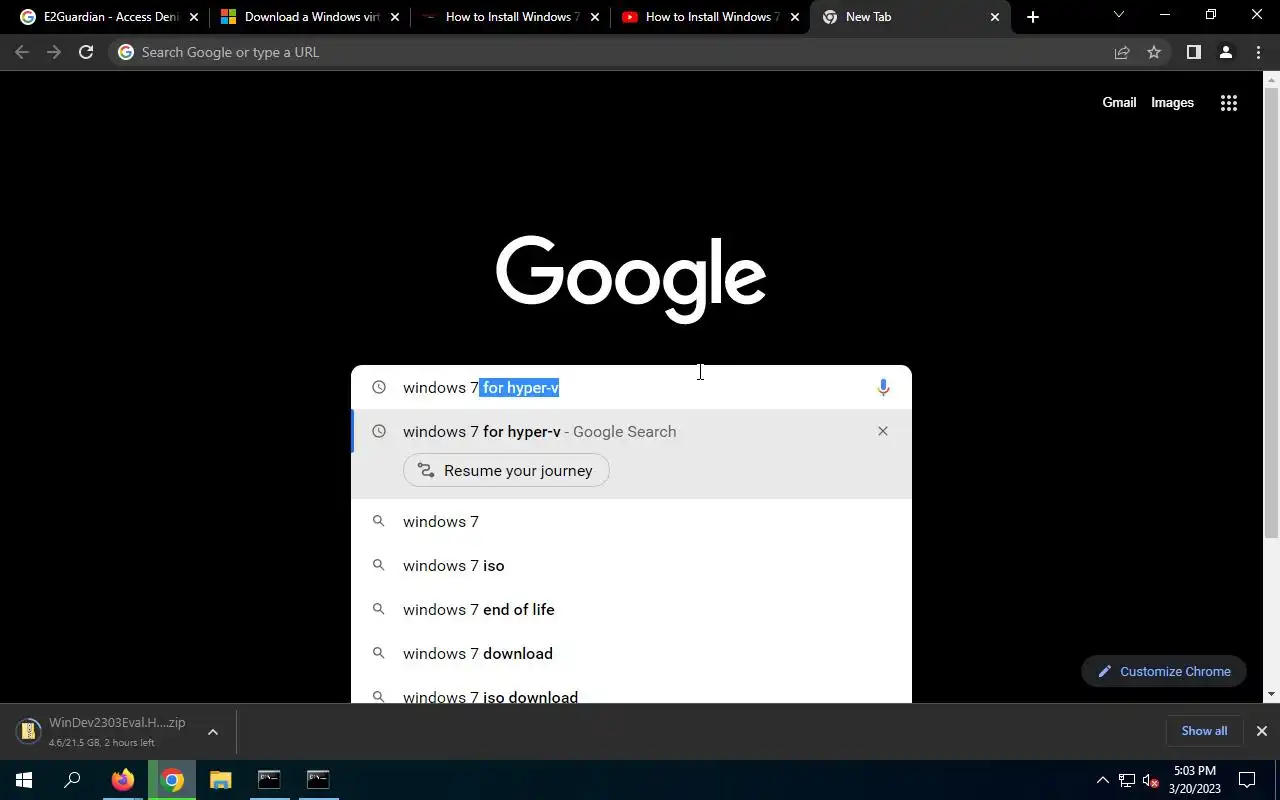Choose the 'windows 7 download' suggestion
This screenshot has height=800, width=1280.
point(631,653)
